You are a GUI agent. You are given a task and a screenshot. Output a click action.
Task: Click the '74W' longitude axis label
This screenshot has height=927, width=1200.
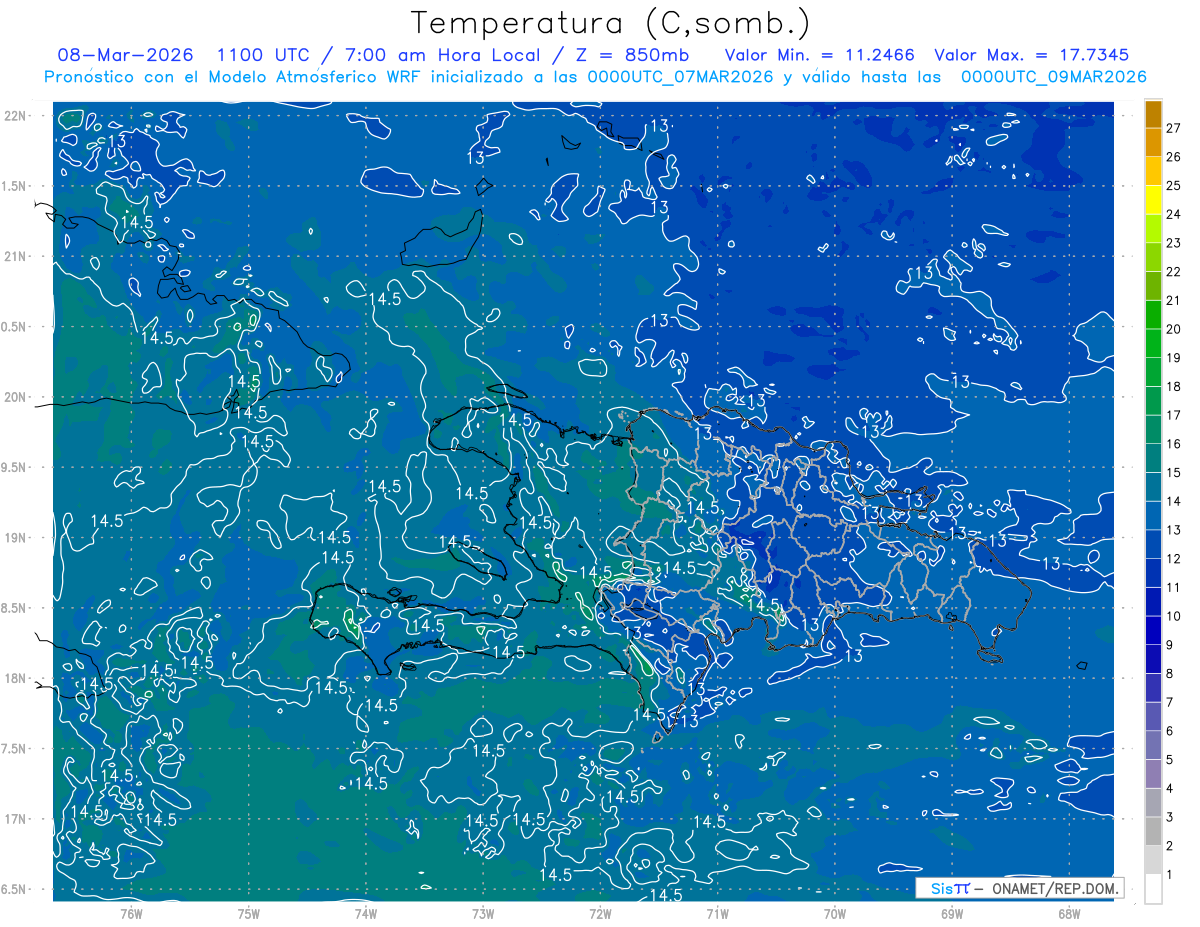pyautogui.click(x=365, y=914)
